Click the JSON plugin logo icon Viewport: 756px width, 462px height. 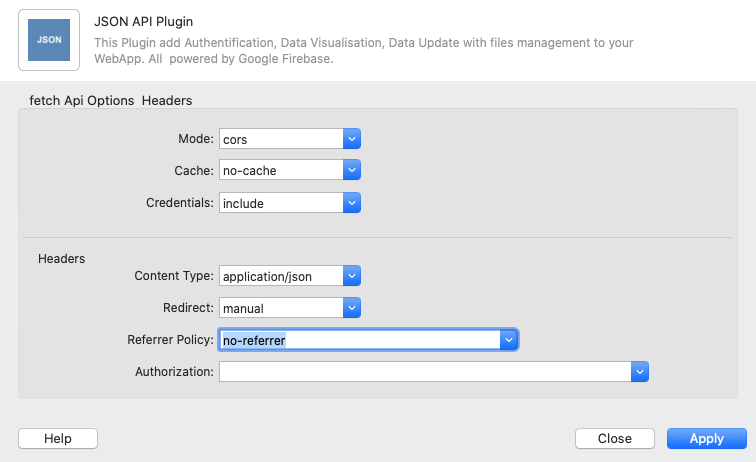click(x=49, y=40)
